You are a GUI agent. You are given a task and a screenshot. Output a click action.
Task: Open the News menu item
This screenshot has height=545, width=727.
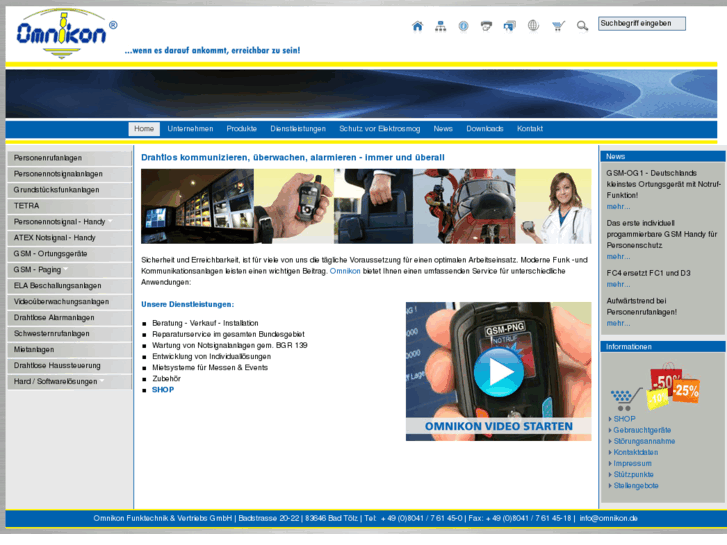443,129
